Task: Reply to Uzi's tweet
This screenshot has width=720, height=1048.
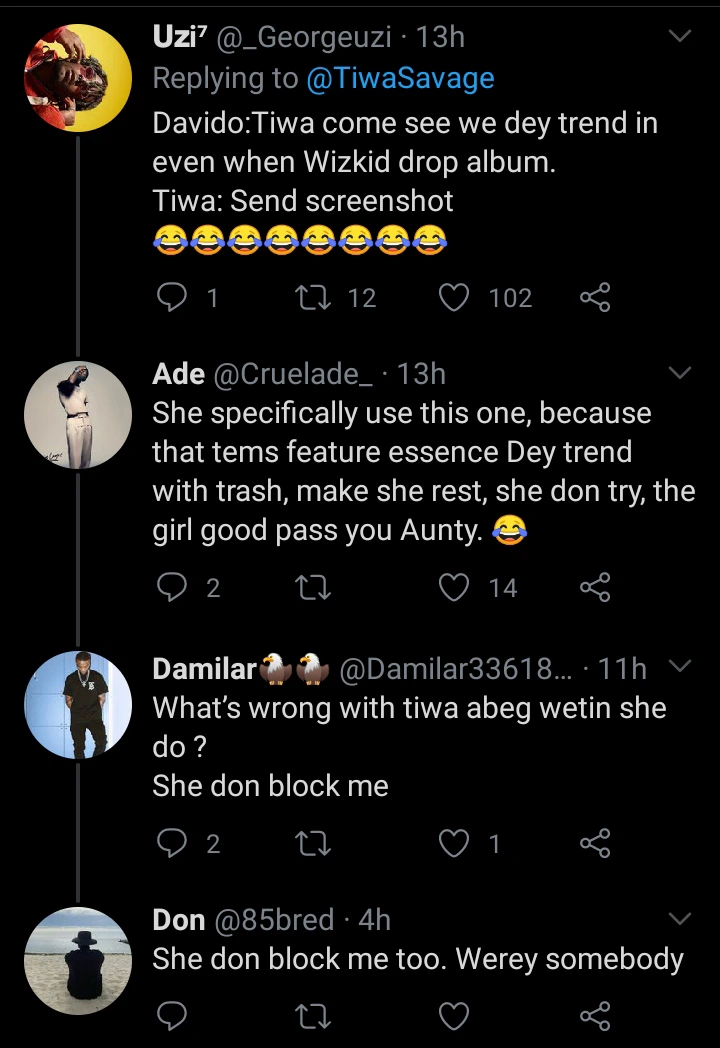Action: pyautogui.click(x=173, y=297)
